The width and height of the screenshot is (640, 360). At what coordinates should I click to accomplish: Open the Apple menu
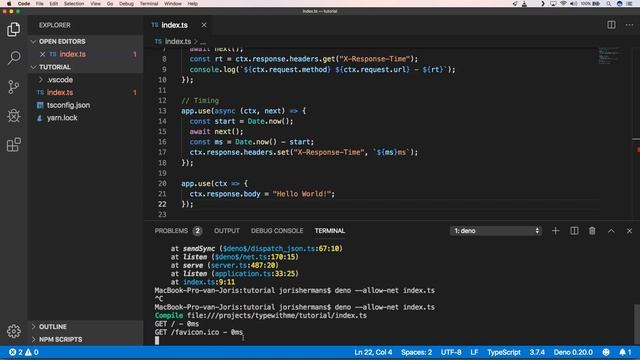coord(9,3)
